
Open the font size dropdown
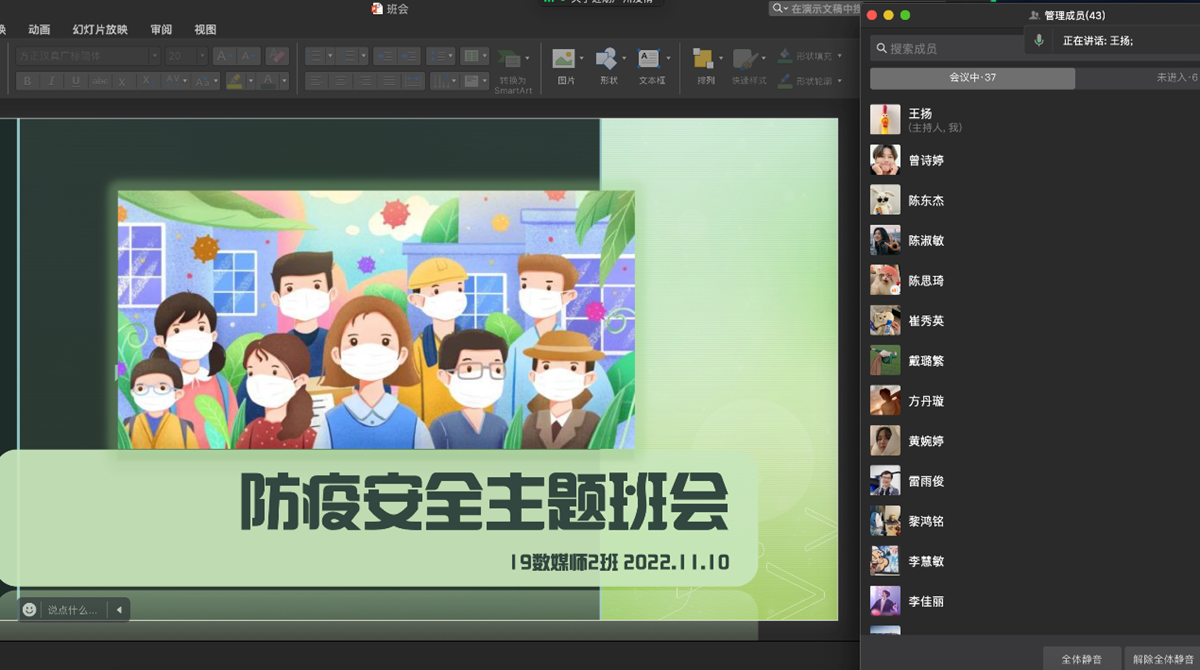(186, 56)
